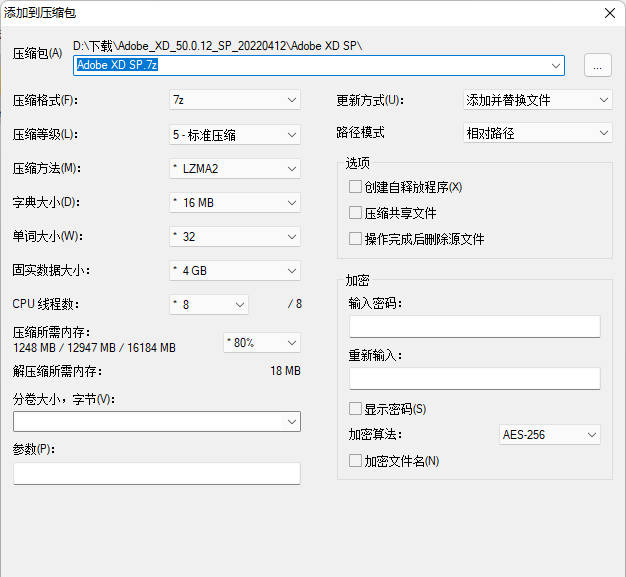Click the 参数(P) input field
Image resolution: width=626 pixels, height=577 pixels.
pyautogui.click(x=157, y=474)
